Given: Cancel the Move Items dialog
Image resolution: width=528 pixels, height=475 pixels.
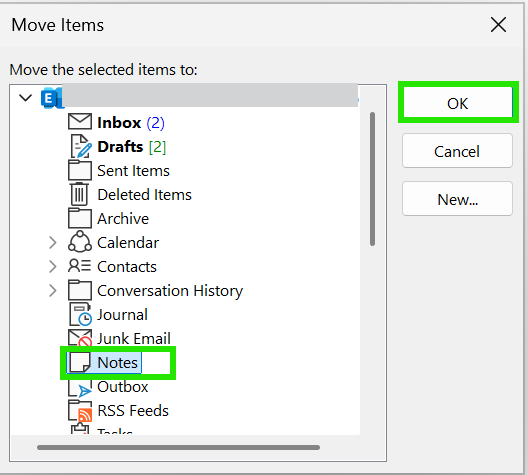Looking at the screenshot, I should [457, 151].
